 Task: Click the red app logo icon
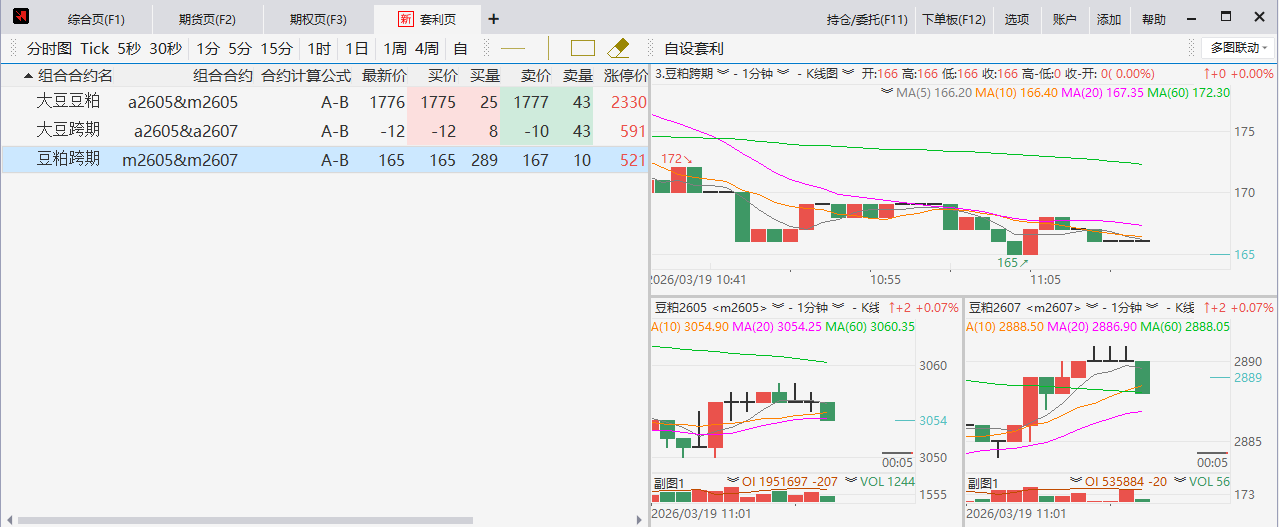click(20, 18)
